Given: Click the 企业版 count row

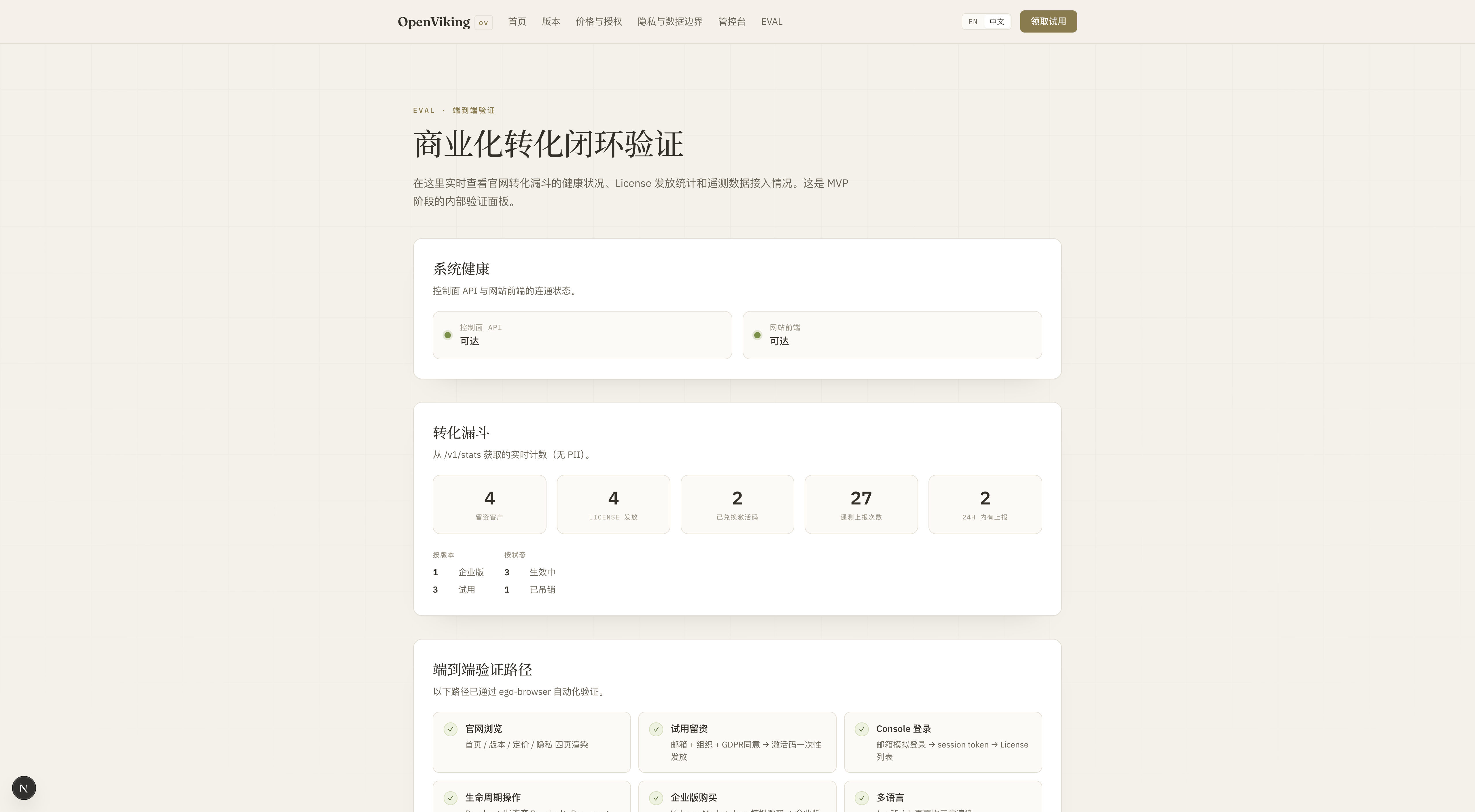Looking at the screenshot, I should (x=459, y=572).
